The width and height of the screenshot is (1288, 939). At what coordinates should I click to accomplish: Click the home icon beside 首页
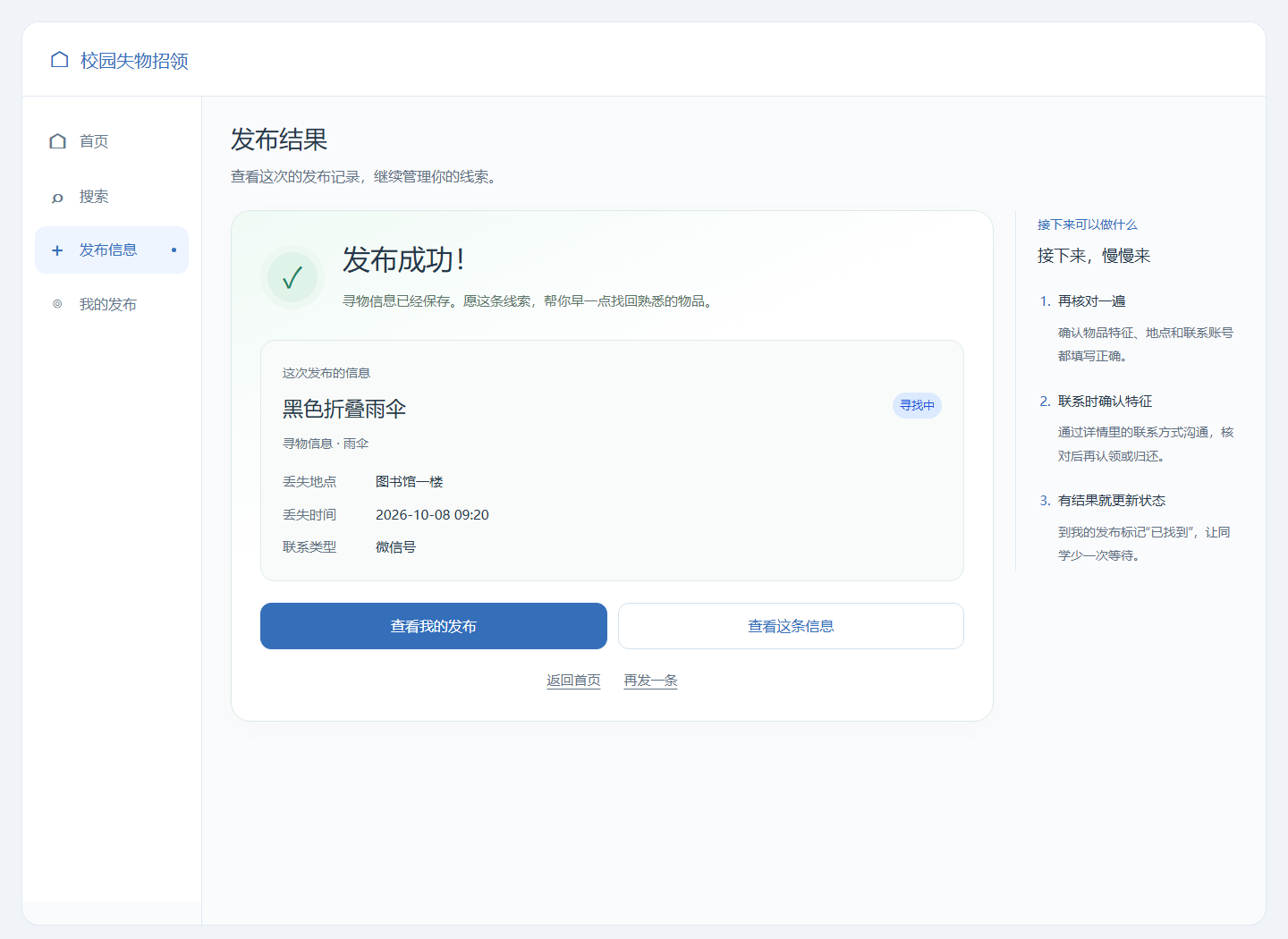[x=57, y=141]
